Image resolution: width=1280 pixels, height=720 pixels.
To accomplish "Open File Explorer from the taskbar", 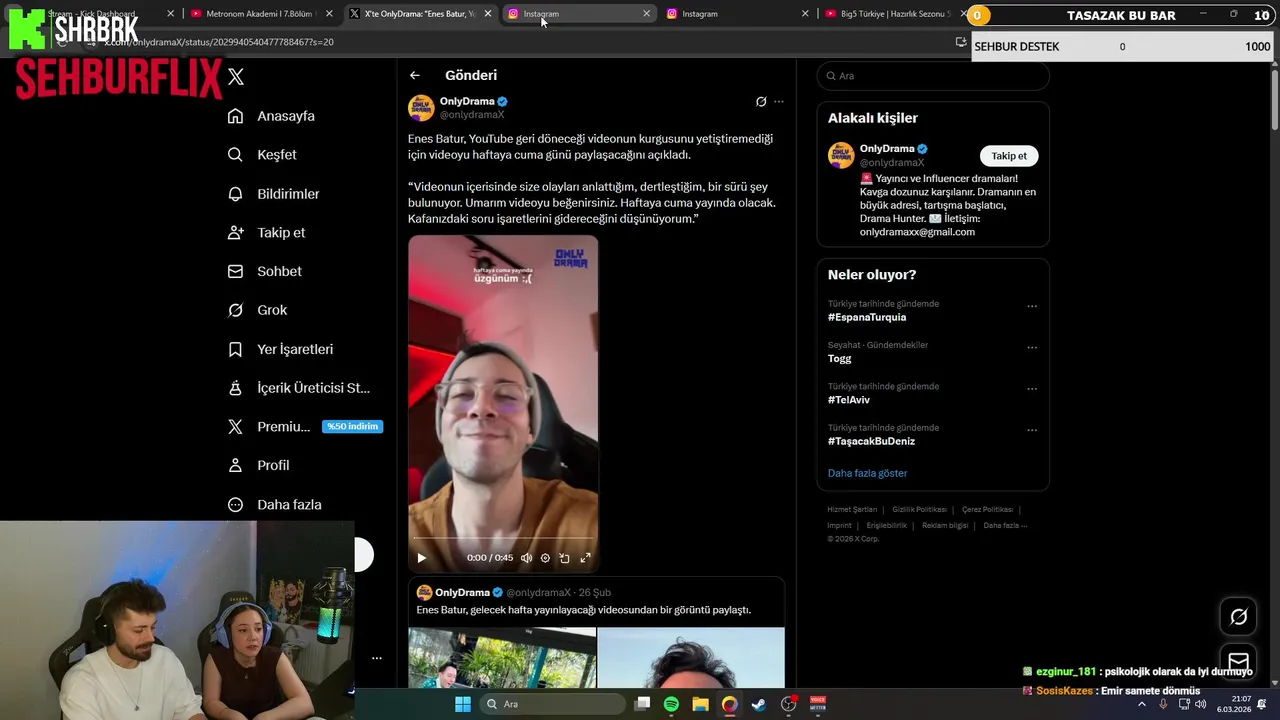I will 700,704.
